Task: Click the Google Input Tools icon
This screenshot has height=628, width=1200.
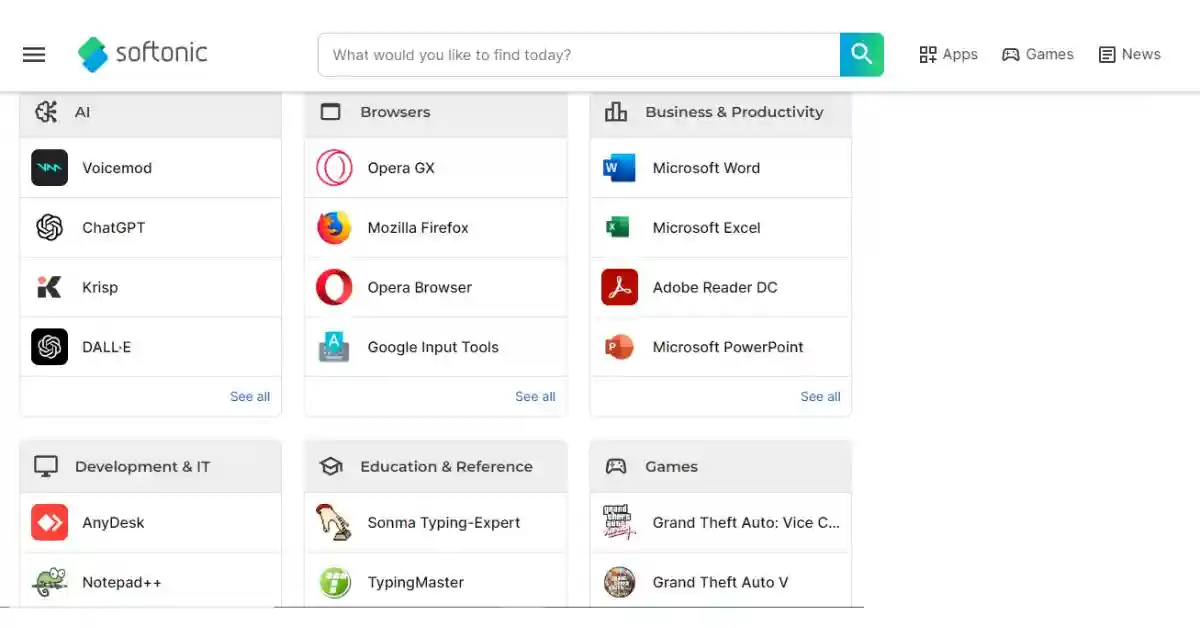Action: [334, 347]
